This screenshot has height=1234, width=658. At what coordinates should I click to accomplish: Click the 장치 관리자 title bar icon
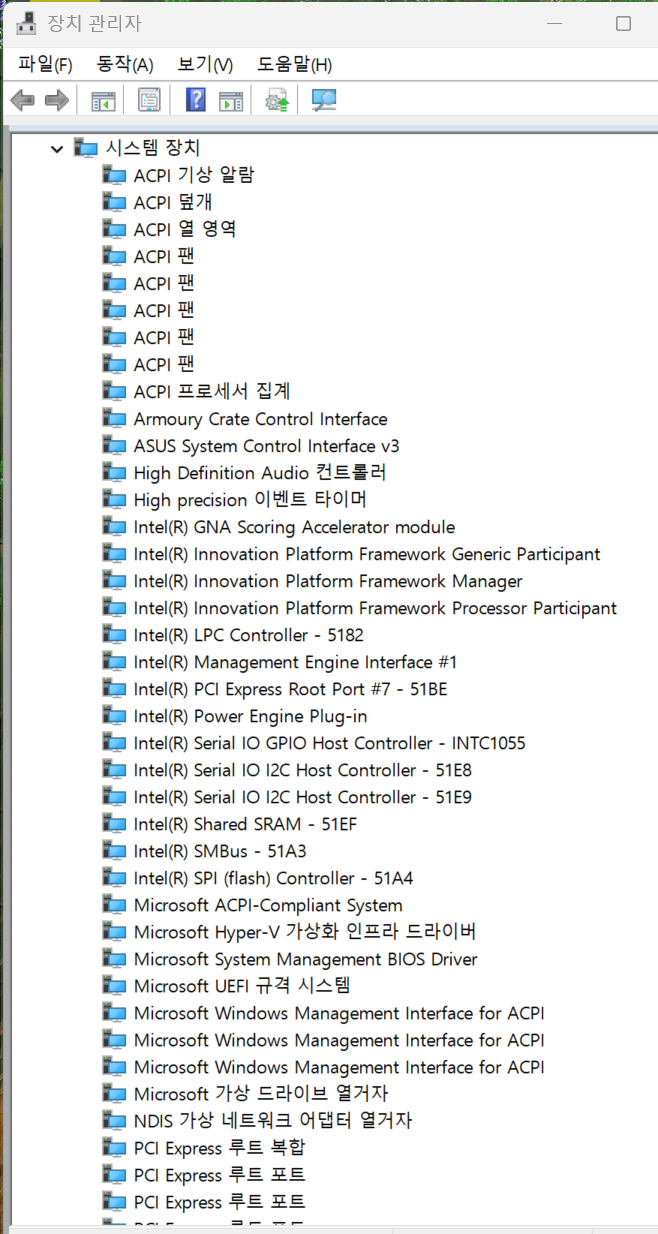pyautogui.click(x=26, y=22)
